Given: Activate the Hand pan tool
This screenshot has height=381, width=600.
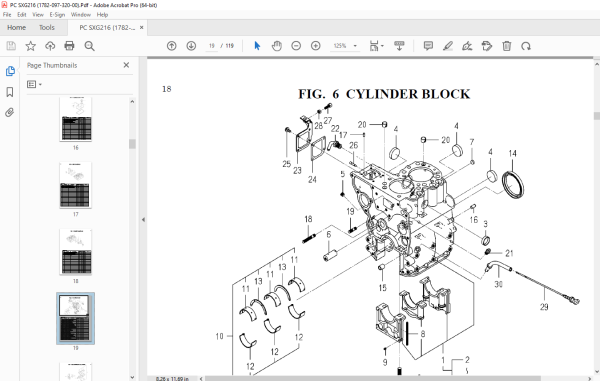Looking at the screenshot, I should [276, 46].
